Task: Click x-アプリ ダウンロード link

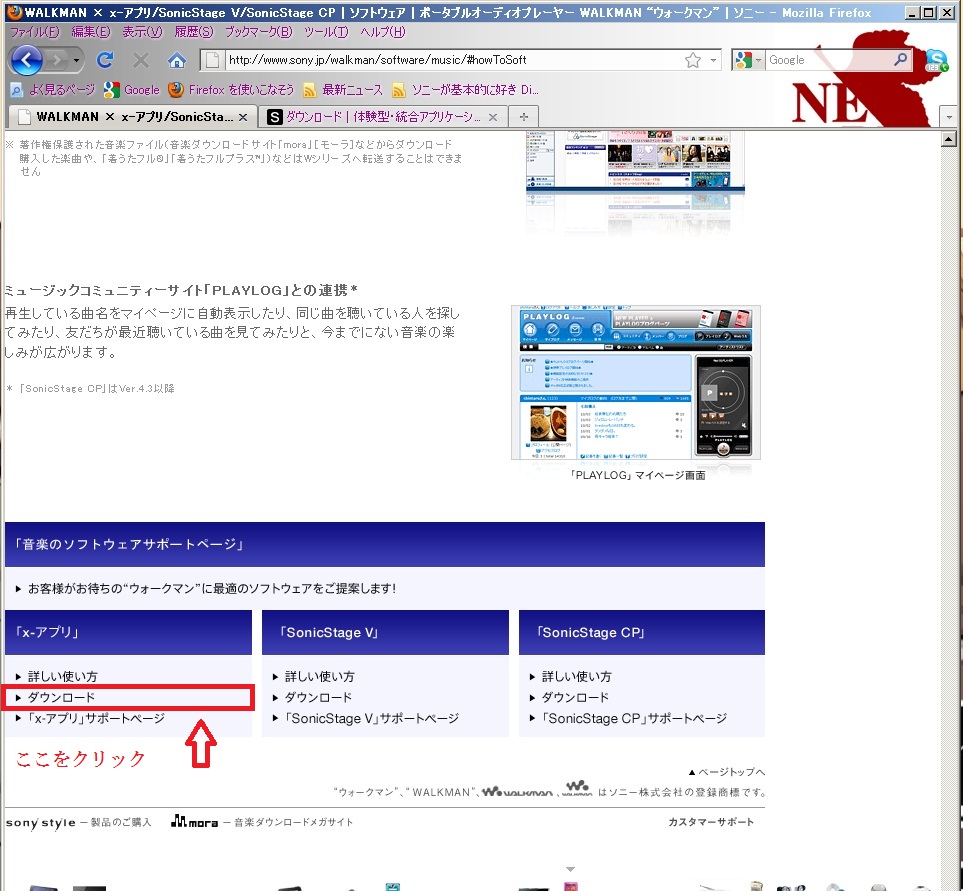Action: [x=61, y=698]
